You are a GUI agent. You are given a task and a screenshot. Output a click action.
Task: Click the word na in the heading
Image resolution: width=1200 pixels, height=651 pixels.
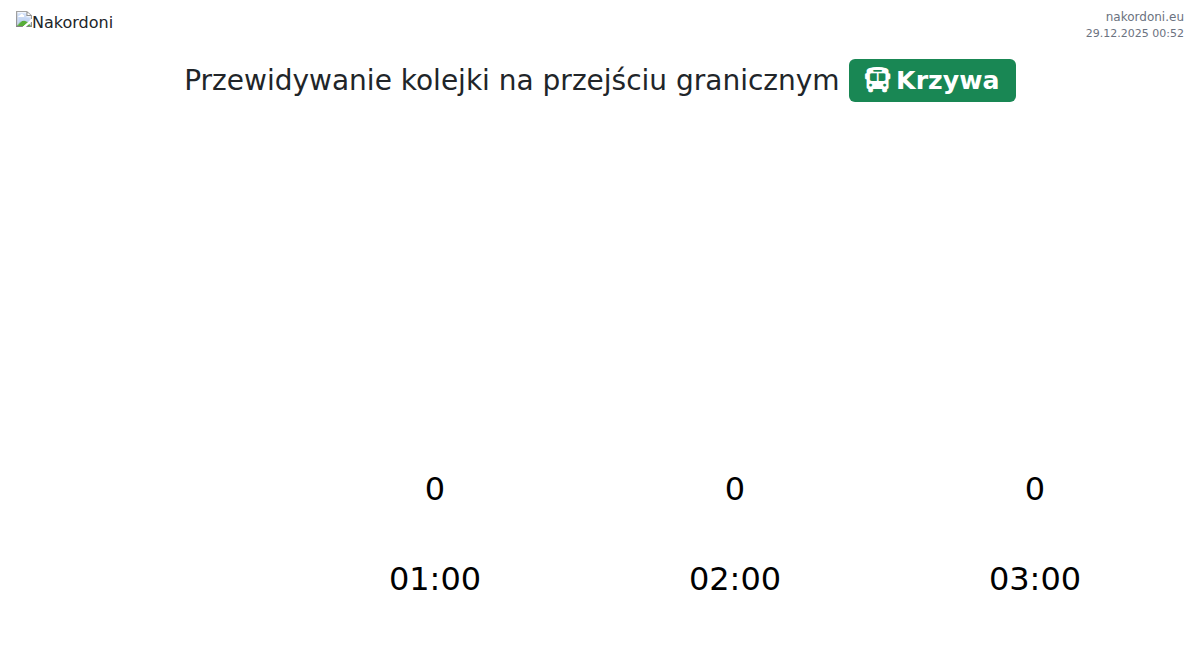click(x=516, y=80)
